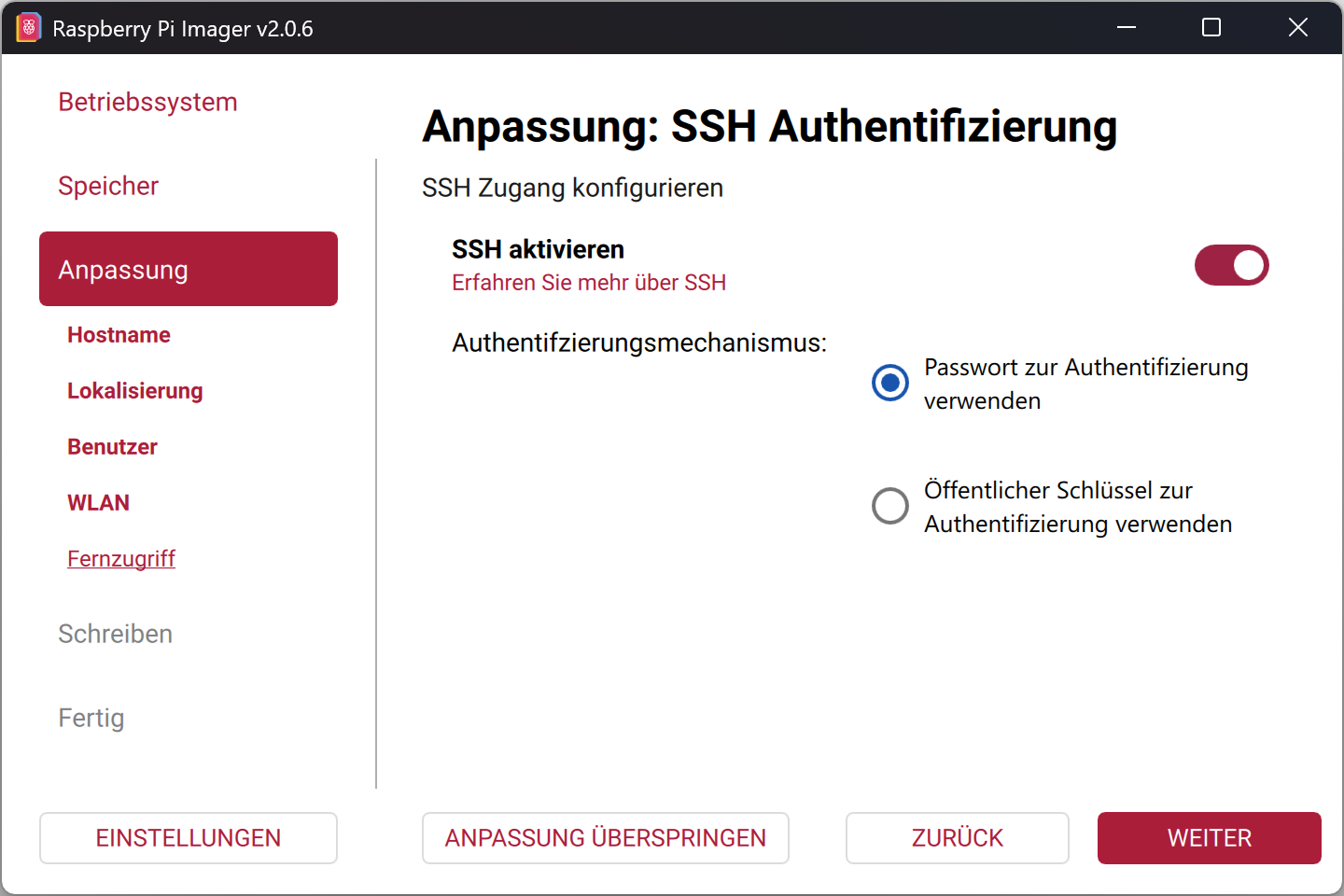Open the Fernzugriff sub-section

[121, 559]
